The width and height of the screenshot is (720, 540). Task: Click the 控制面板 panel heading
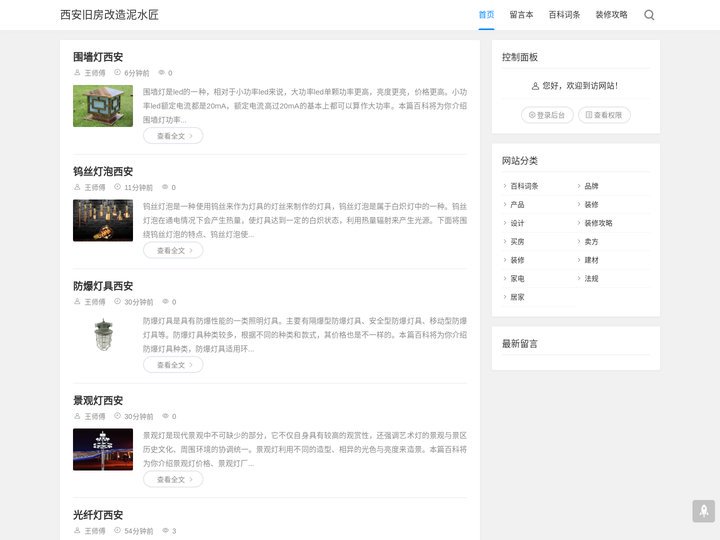(x=520, y=57)
